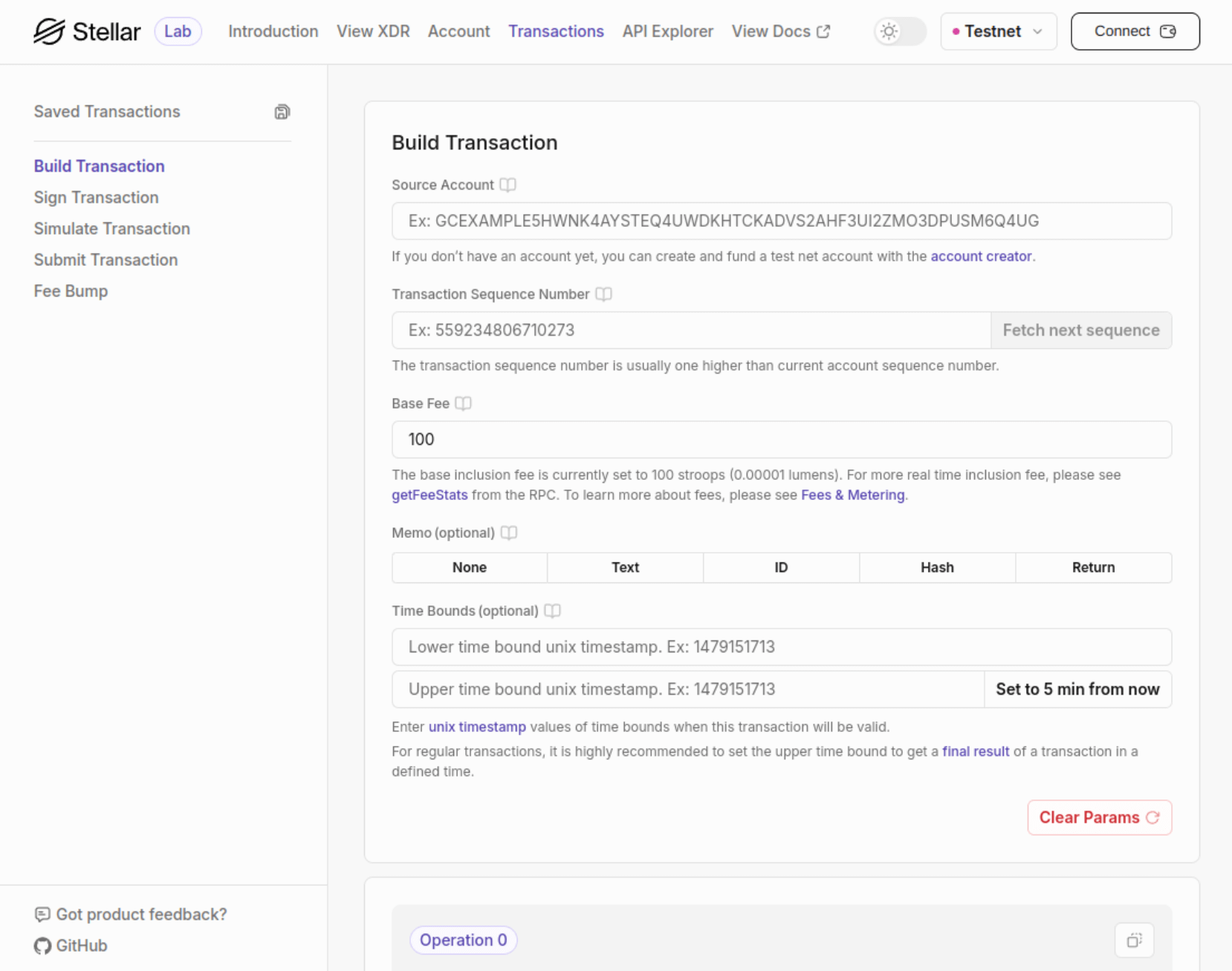
Task: Open the Testnet network dropdown
Action: pos(998,31)
